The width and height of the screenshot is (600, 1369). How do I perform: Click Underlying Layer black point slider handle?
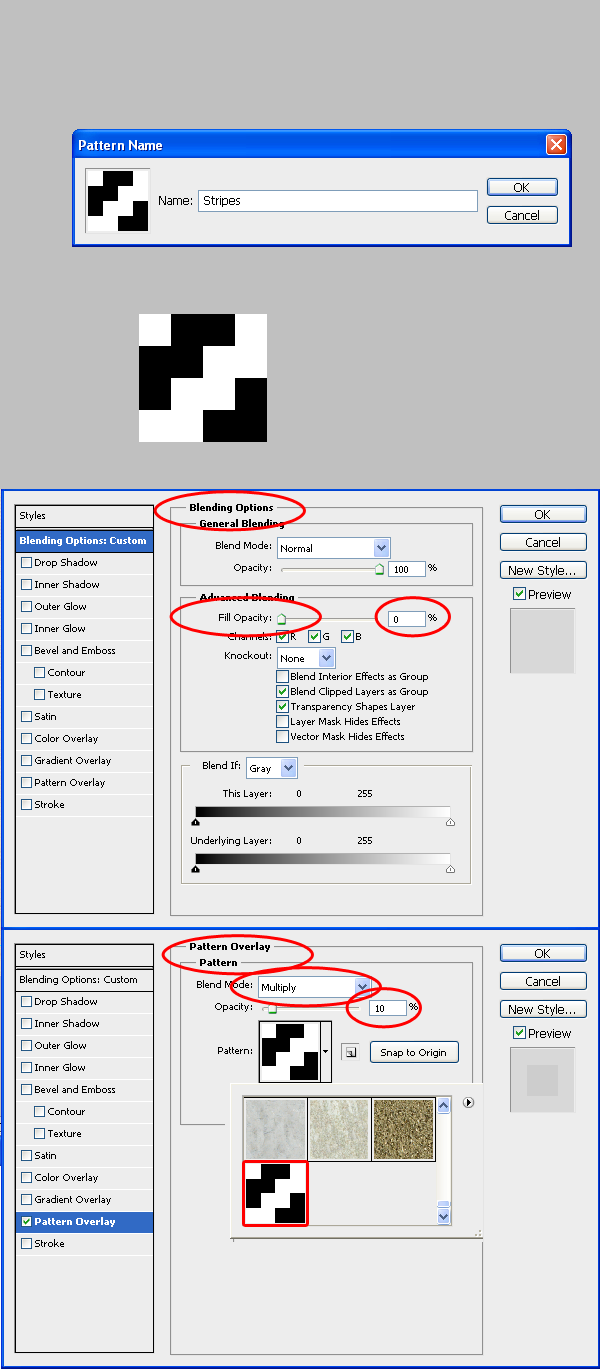tap(195, 870)
